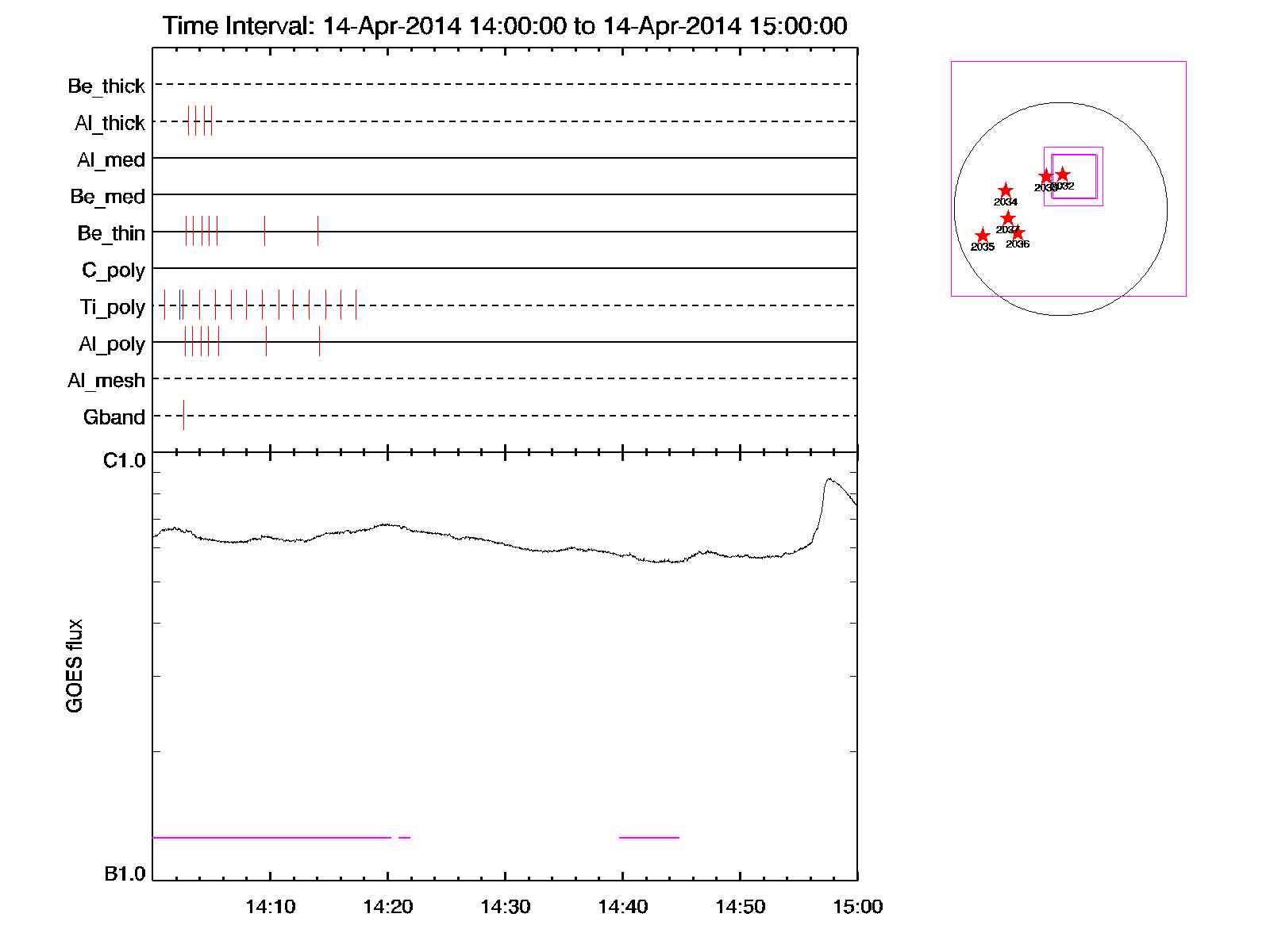Click the C1.0 flux axis label
Viewport: 1270px width, 952px height.
125,461
